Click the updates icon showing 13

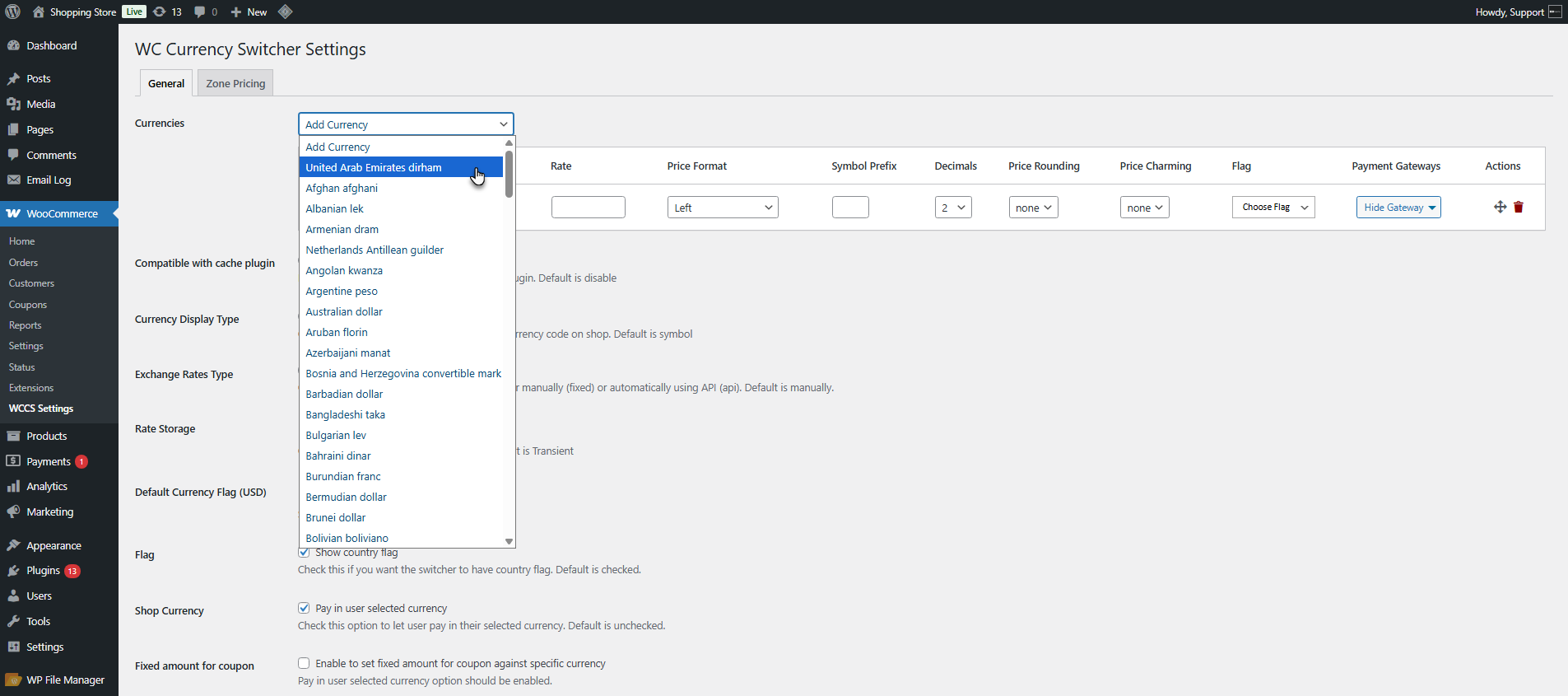168,12
